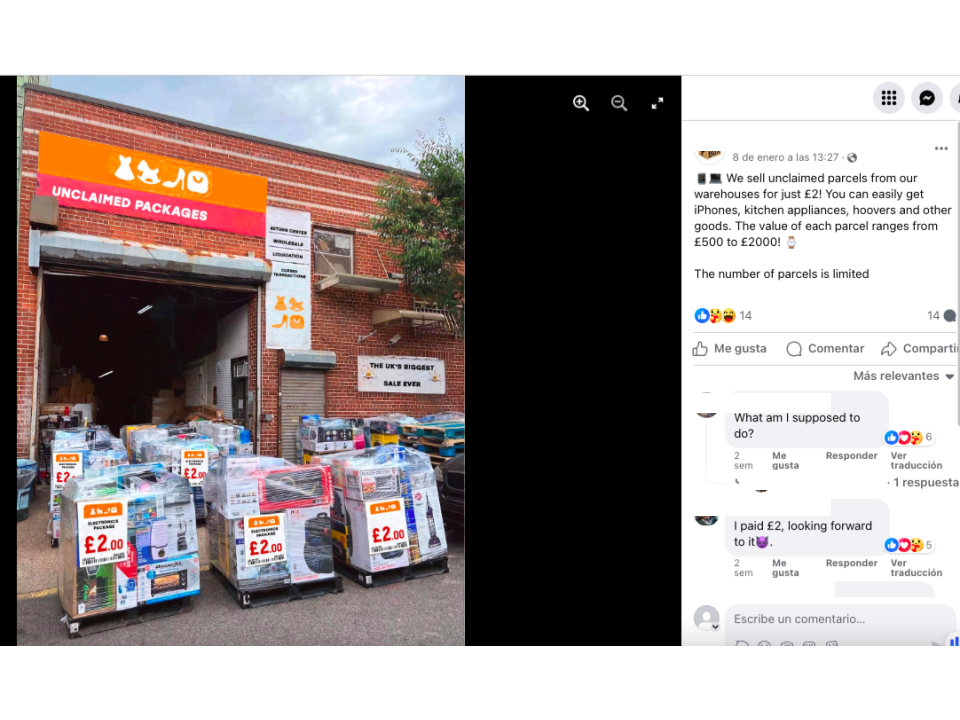Reply to the 'I paid £2' comment

[x=851, y=563]
